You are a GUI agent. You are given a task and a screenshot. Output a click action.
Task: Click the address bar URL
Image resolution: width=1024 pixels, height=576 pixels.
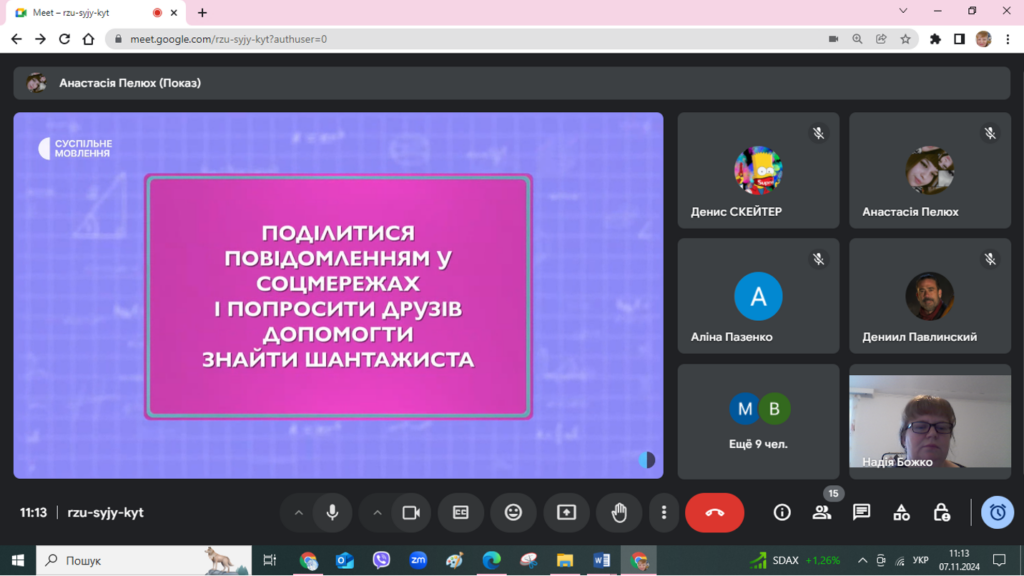coord(229,39)
